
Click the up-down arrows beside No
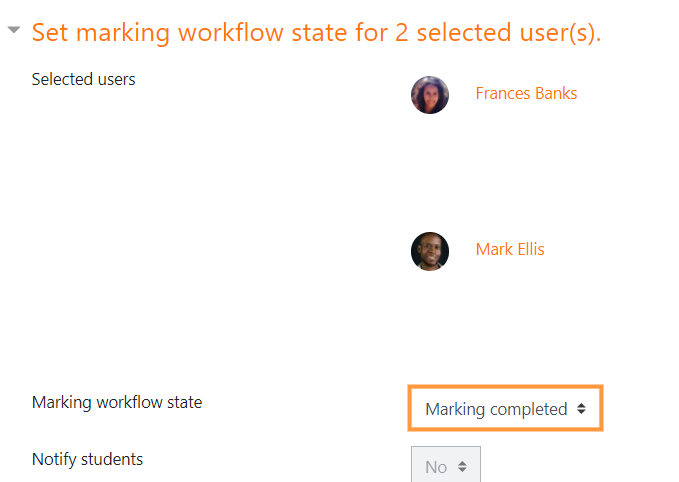462,466
